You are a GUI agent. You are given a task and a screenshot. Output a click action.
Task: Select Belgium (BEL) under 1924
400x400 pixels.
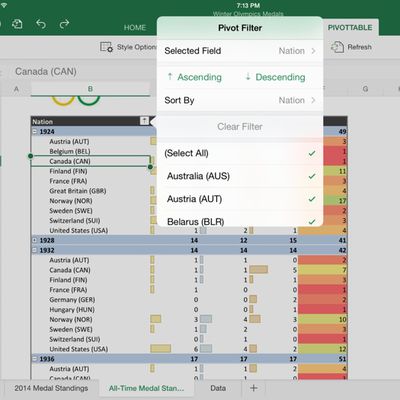coord(70,151)
